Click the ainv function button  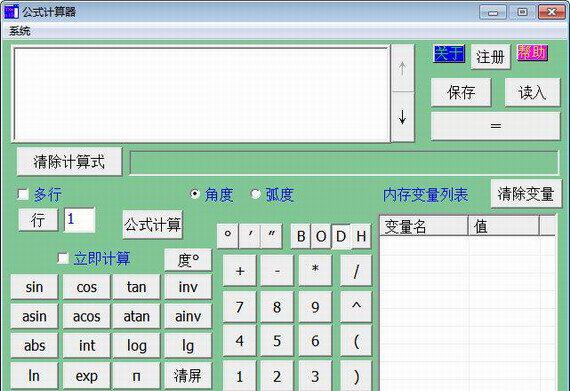(x=188, y=316)
